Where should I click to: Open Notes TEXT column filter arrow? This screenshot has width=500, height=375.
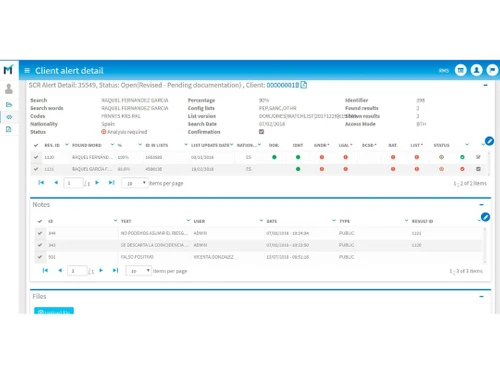188,221
